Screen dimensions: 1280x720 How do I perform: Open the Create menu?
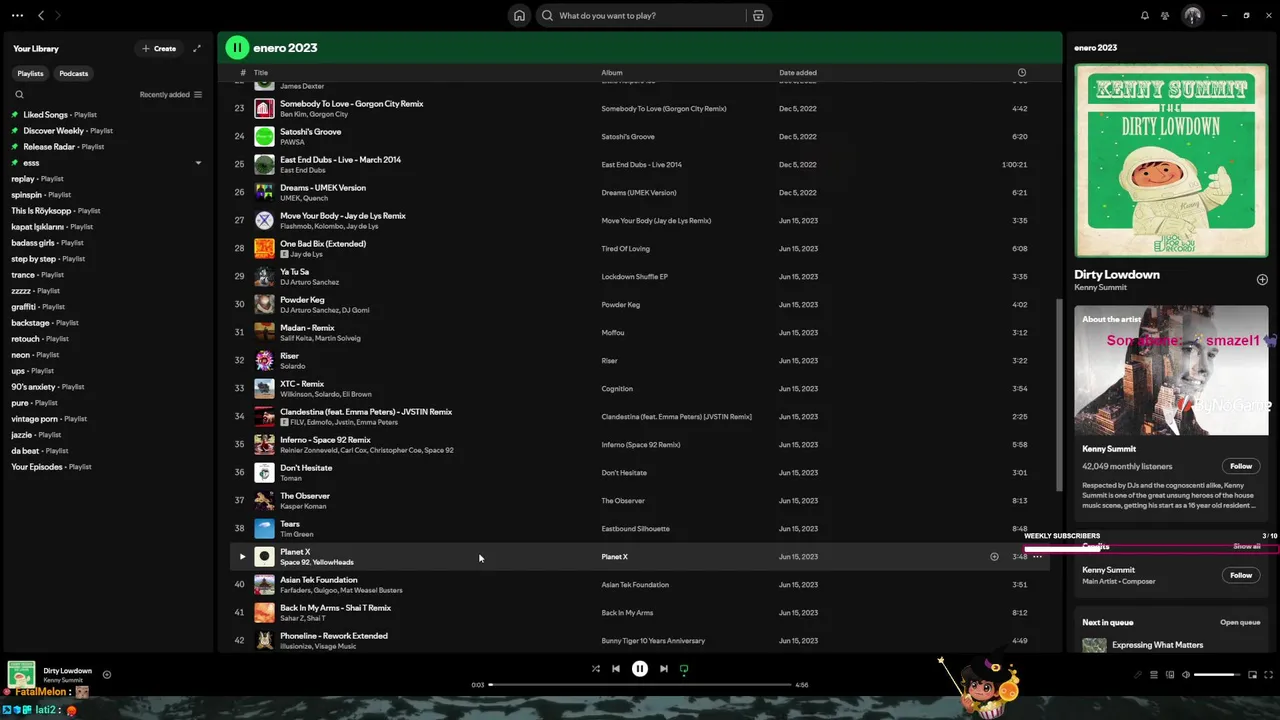pyautogui.click(x=159, y=48)
